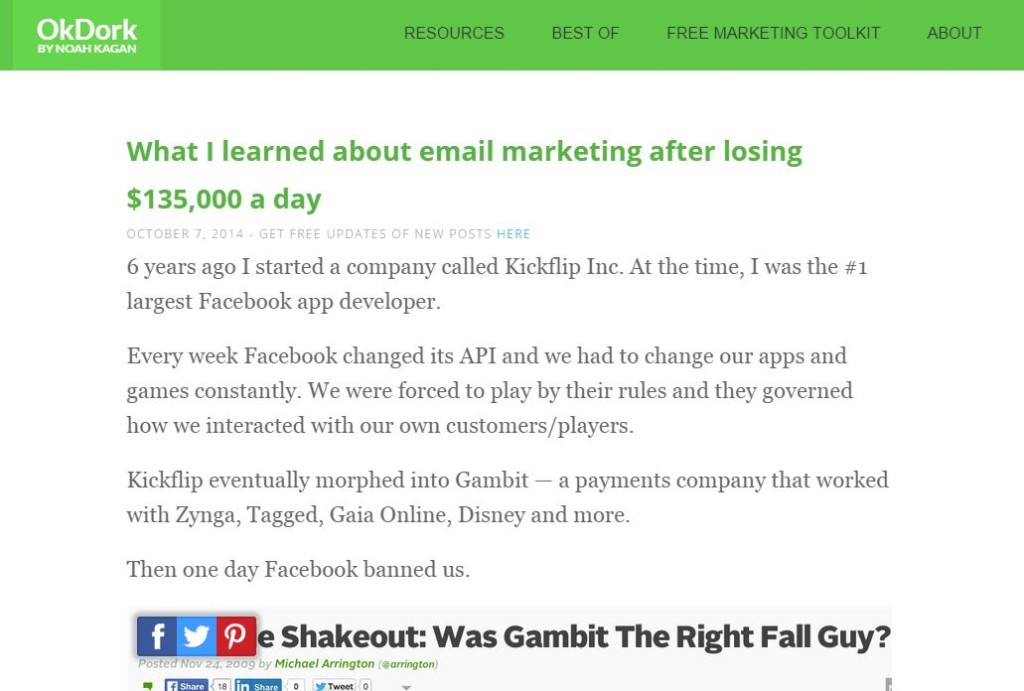Click the Facebook Share button in embedded article
1024x691 pixels.
186,686
